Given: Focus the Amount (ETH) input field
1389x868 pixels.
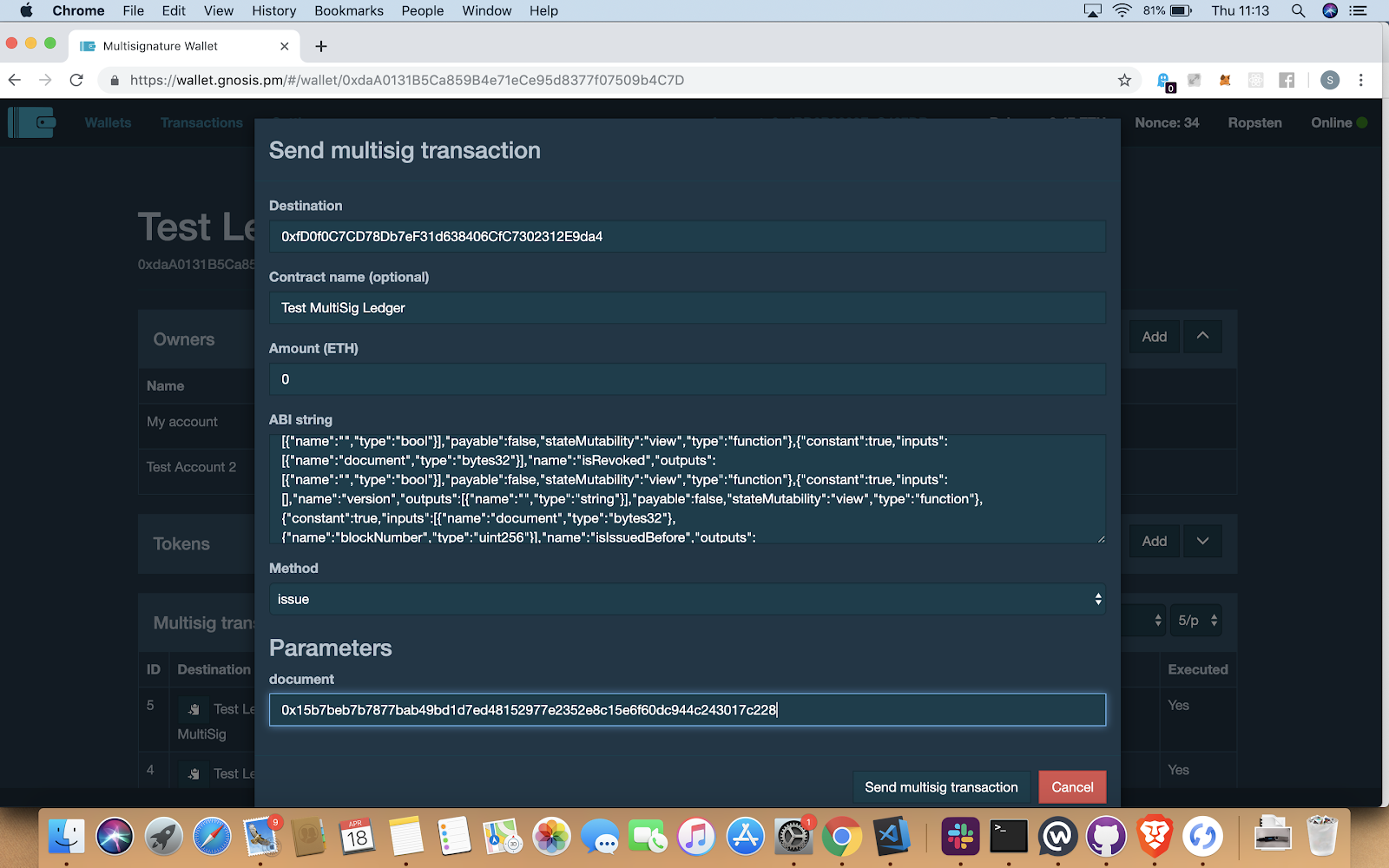Looking at the screenshot, I should tap(687, 379).
